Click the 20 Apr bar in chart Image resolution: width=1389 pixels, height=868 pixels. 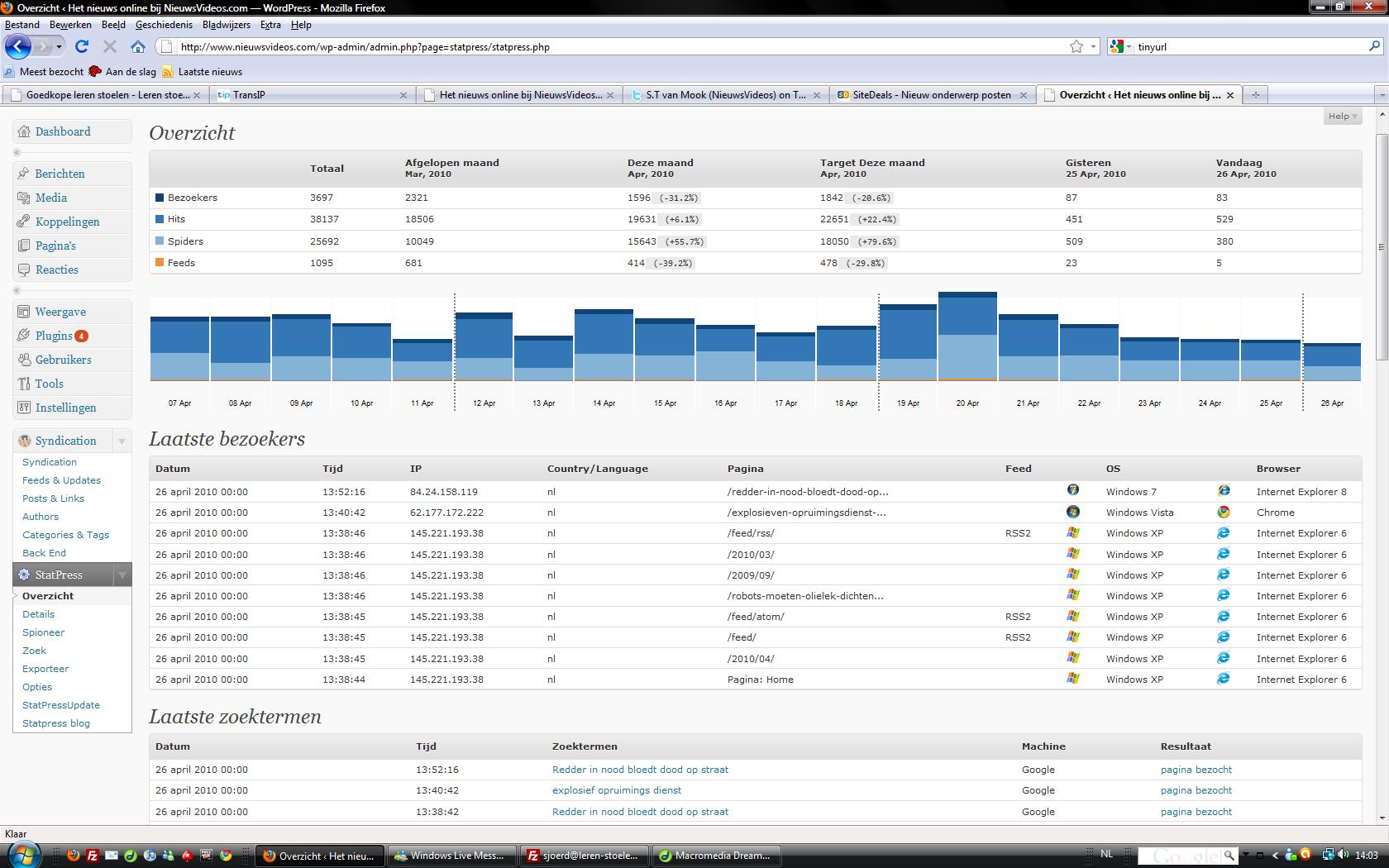pos(967,336)
